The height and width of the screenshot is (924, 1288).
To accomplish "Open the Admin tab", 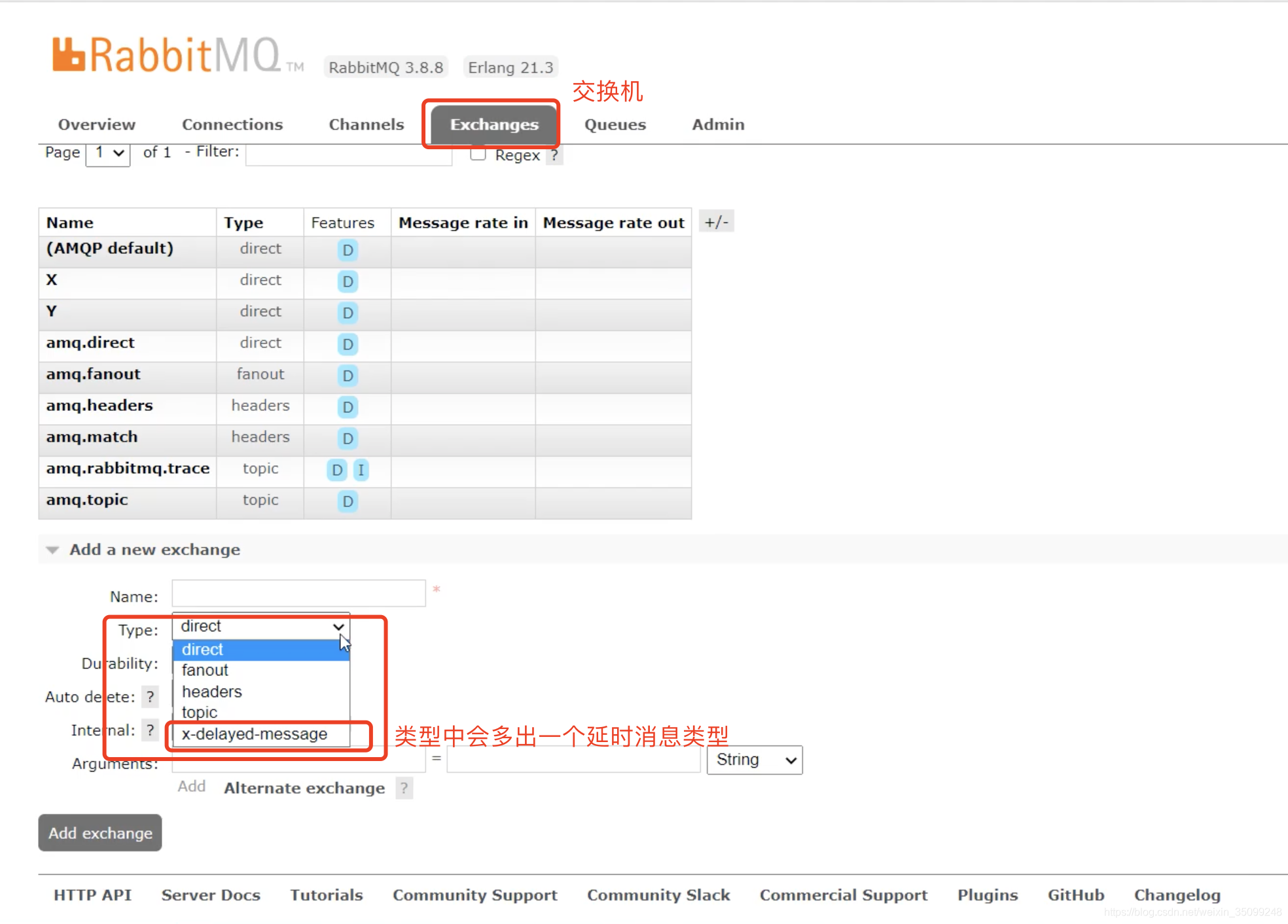I will 719,124.
